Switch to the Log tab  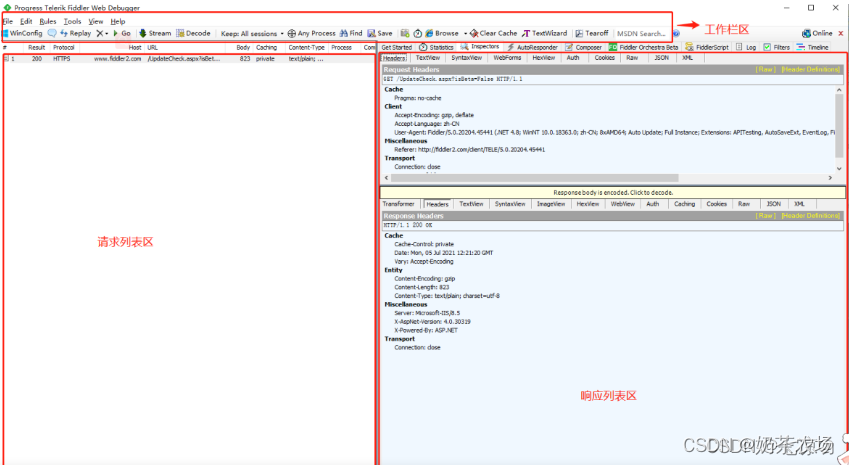[746, 47]
